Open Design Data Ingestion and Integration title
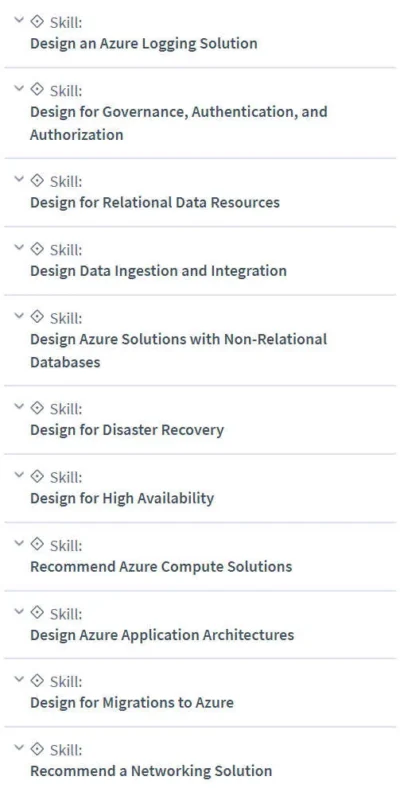Image resolution: width=400 pixels, height=788 pixels. tap(158, 271)
